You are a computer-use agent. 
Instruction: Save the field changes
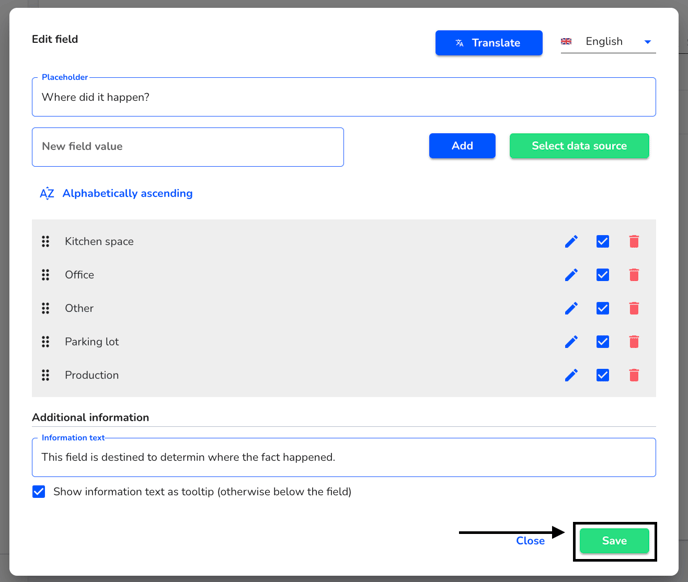614,541
